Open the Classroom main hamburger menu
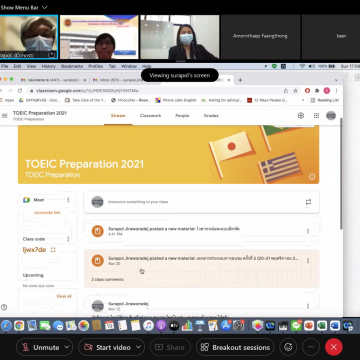Viewport: 360px width, 360px height. (5, 116)
